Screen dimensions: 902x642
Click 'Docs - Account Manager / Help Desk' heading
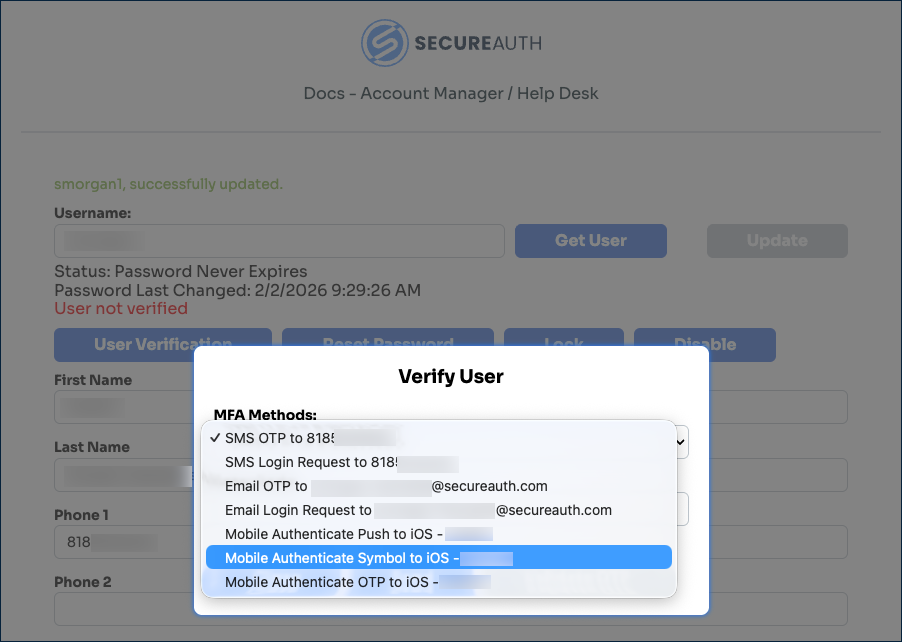(451, 93)
